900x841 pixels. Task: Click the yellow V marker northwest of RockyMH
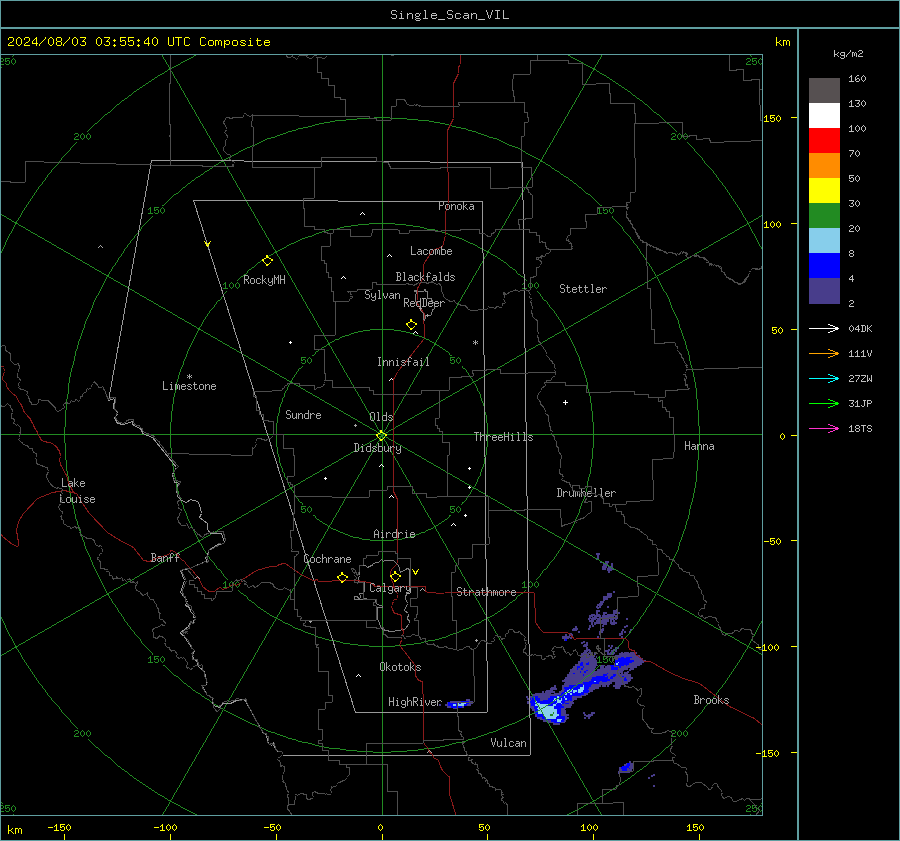point(208,244)
